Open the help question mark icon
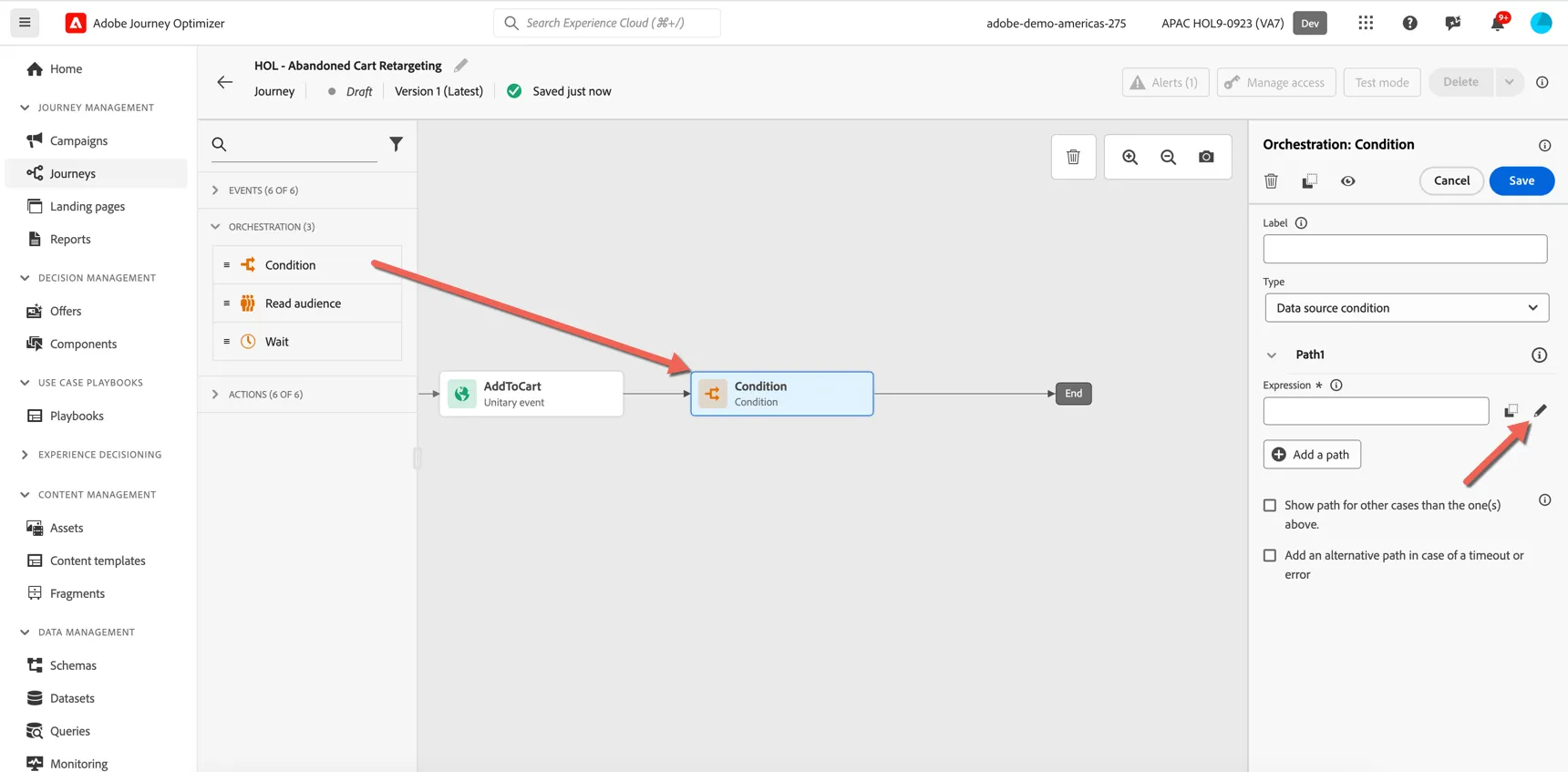Viewport: 1568px width, 772px height. click(x=1409, y=23)
